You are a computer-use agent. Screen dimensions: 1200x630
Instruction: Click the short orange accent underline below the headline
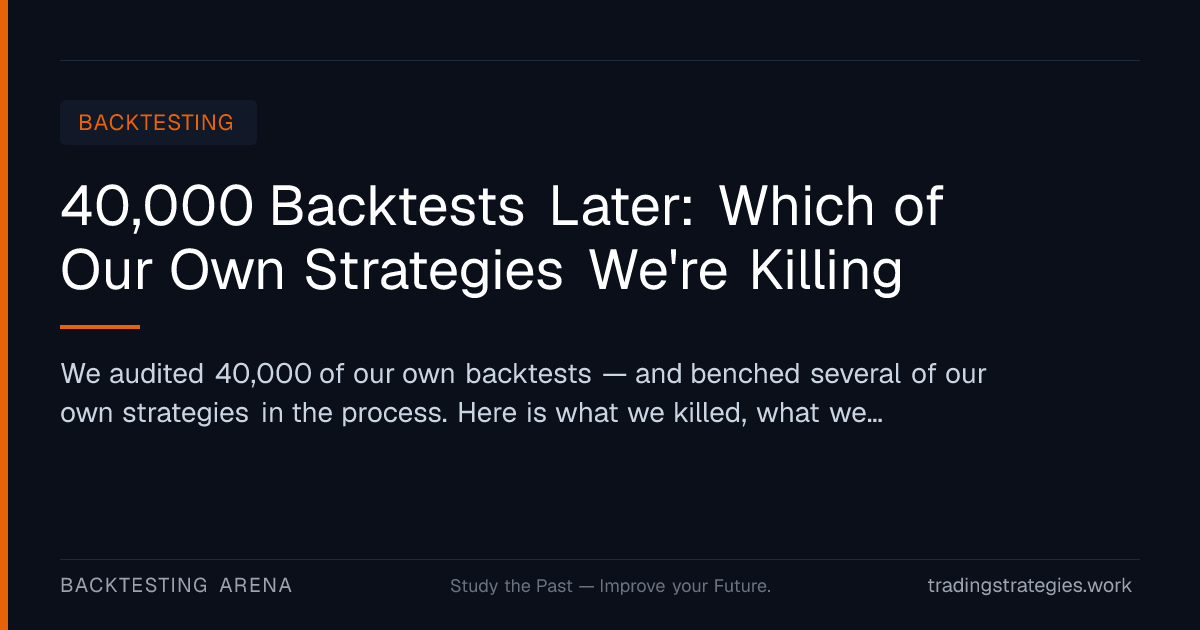(100, 326)
